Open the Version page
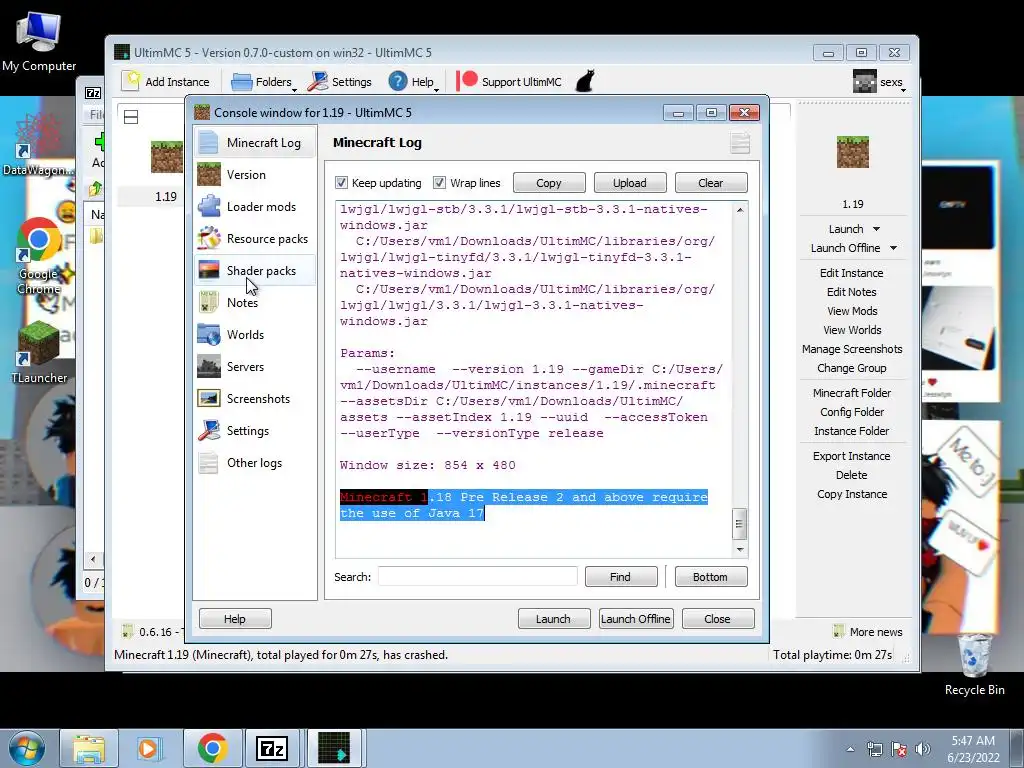The height and width of the screenshot is (768, 1024). coord(255,174)
